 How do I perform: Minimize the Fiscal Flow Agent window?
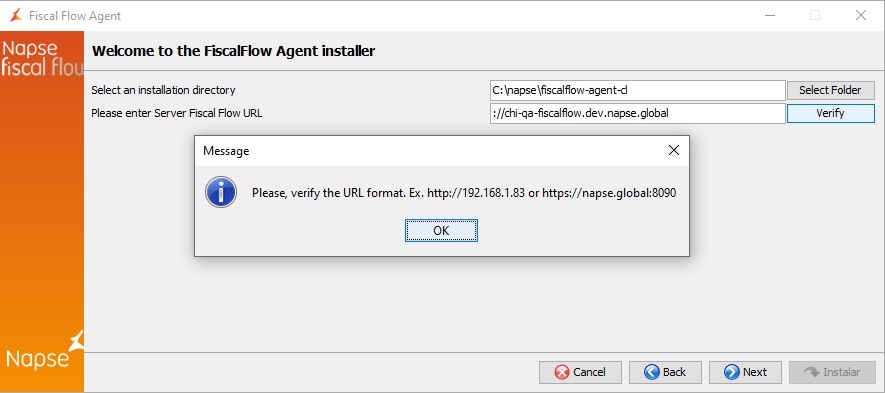coord(770,16)
